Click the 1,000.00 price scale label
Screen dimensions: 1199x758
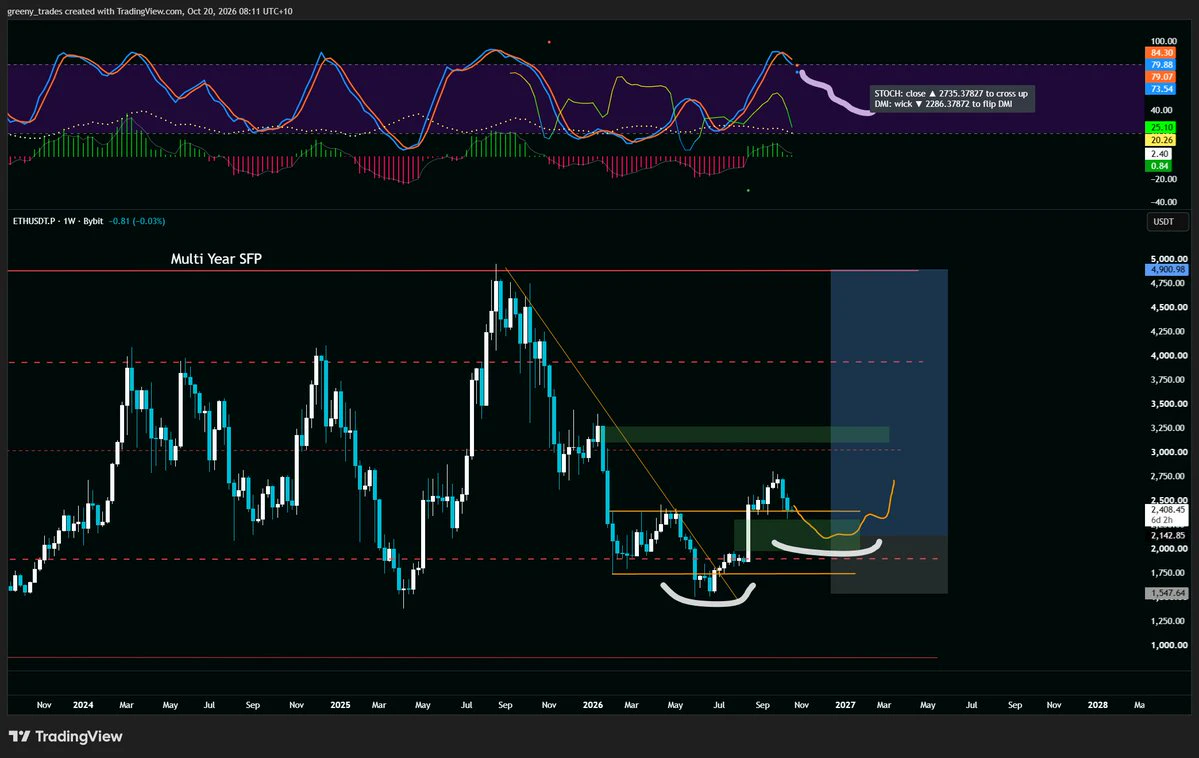click(1169, 646)
